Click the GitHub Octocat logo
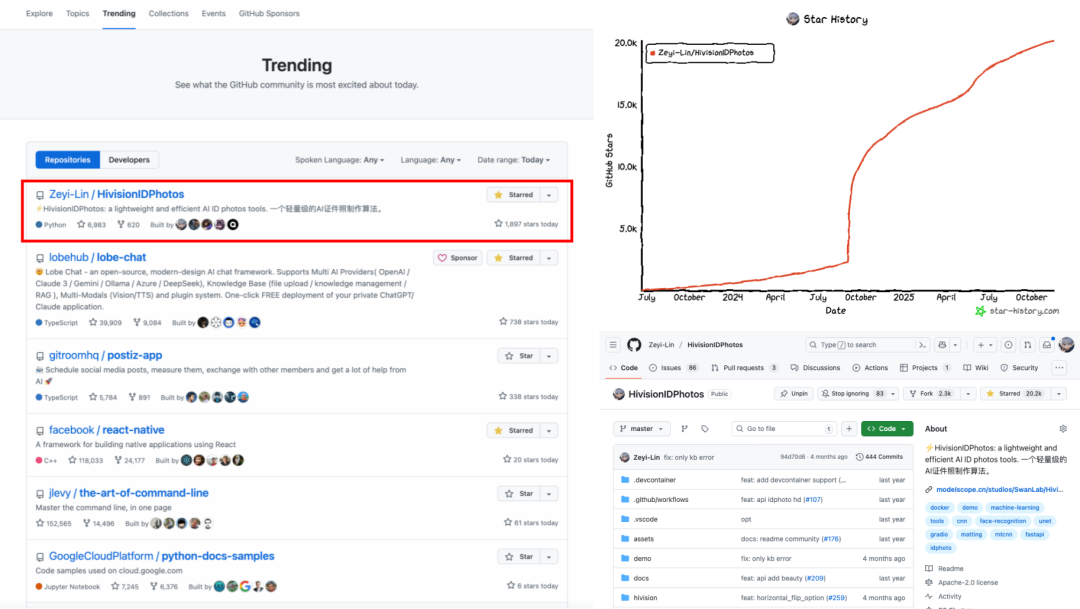The width and height of the screenshot is (1080, 609). click(x=634, y=345)
